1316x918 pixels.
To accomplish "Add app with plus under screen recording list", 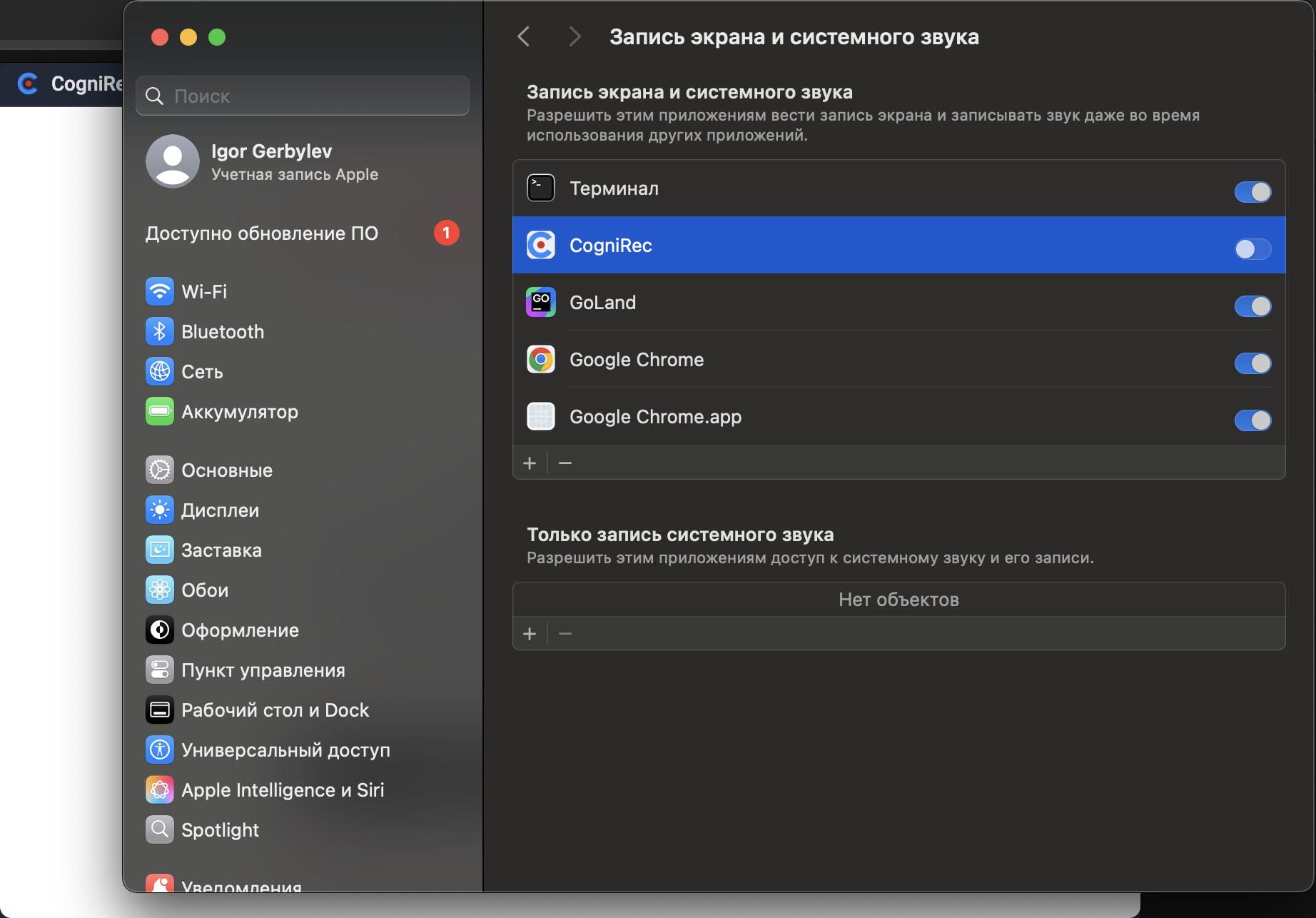I will pos(530,463).
